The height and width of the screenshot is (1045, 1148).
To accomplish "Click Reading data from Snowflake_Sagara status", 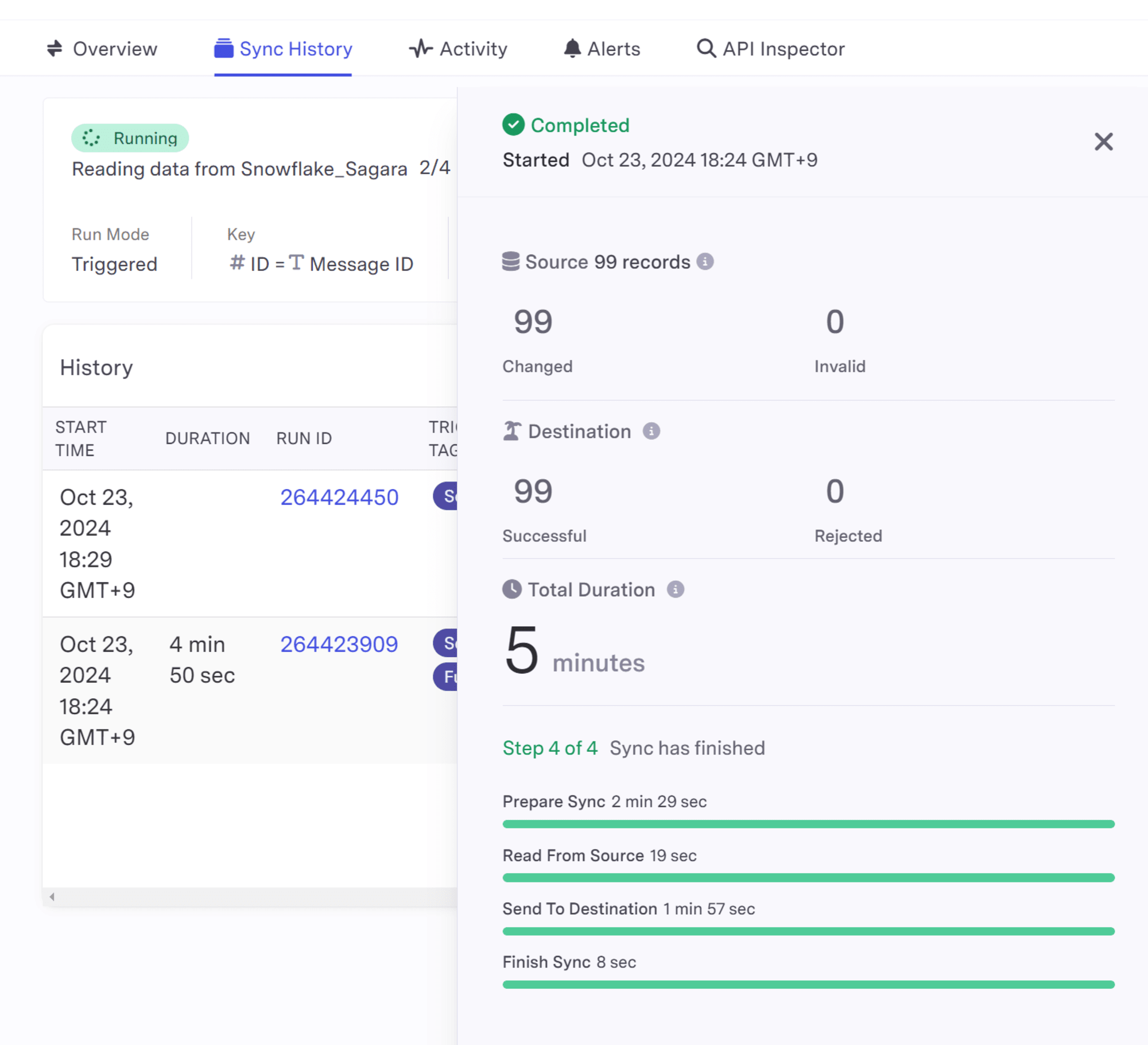I will tap(239, 169).
